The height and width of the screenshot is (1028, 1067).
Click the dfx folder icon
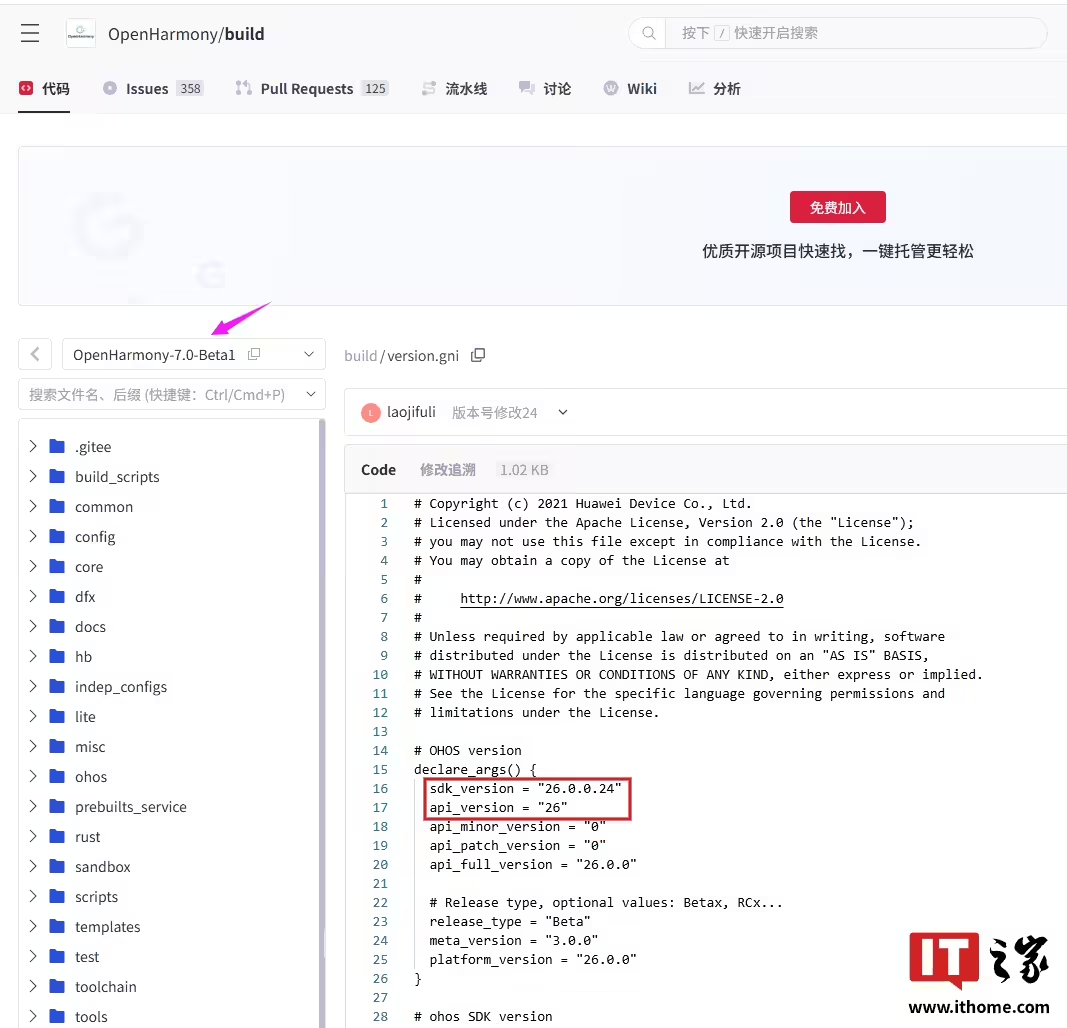(57, 597)
